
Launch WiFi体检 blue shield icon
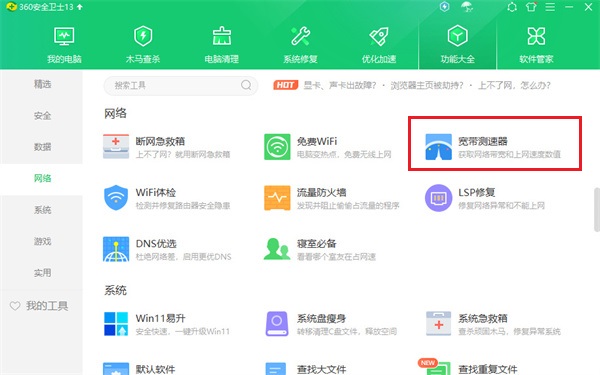116,197
